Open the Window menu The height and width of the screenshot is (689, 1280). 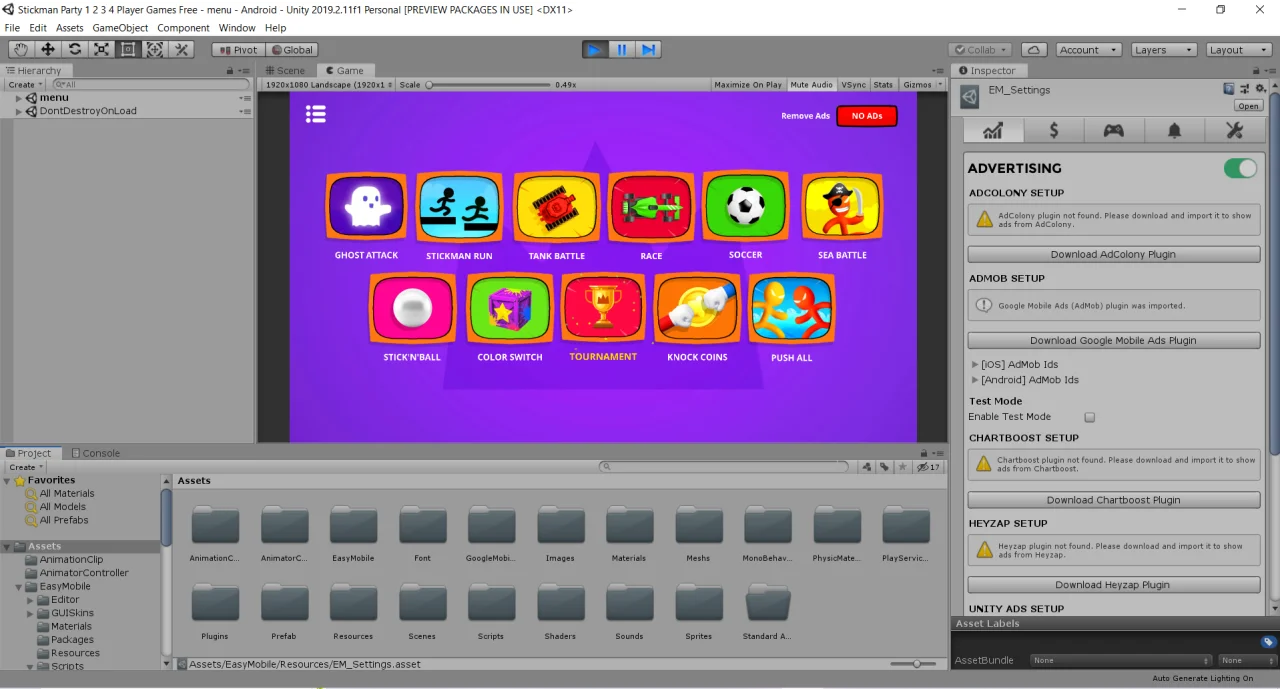coord(237,28)
